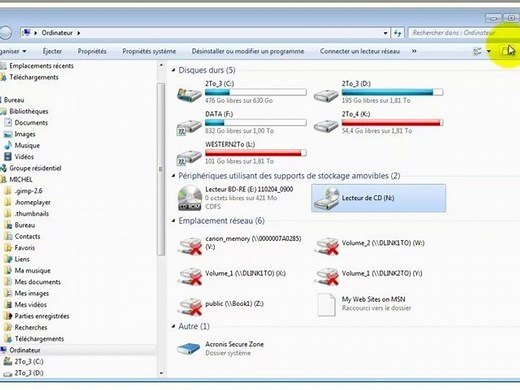Viewport: 520px width, 390px height.
Task: Click the search field Rechercher dans Ordinateur
Action: [463, 33]
